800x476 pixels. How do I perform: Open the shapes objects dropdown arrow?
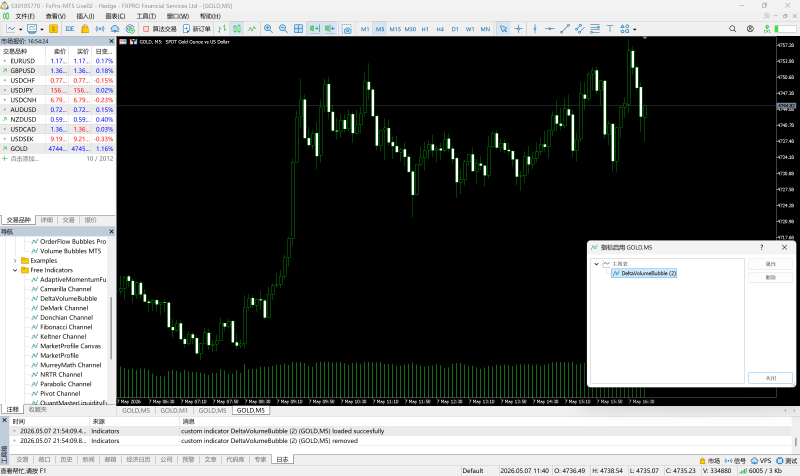tap(635, 30)
